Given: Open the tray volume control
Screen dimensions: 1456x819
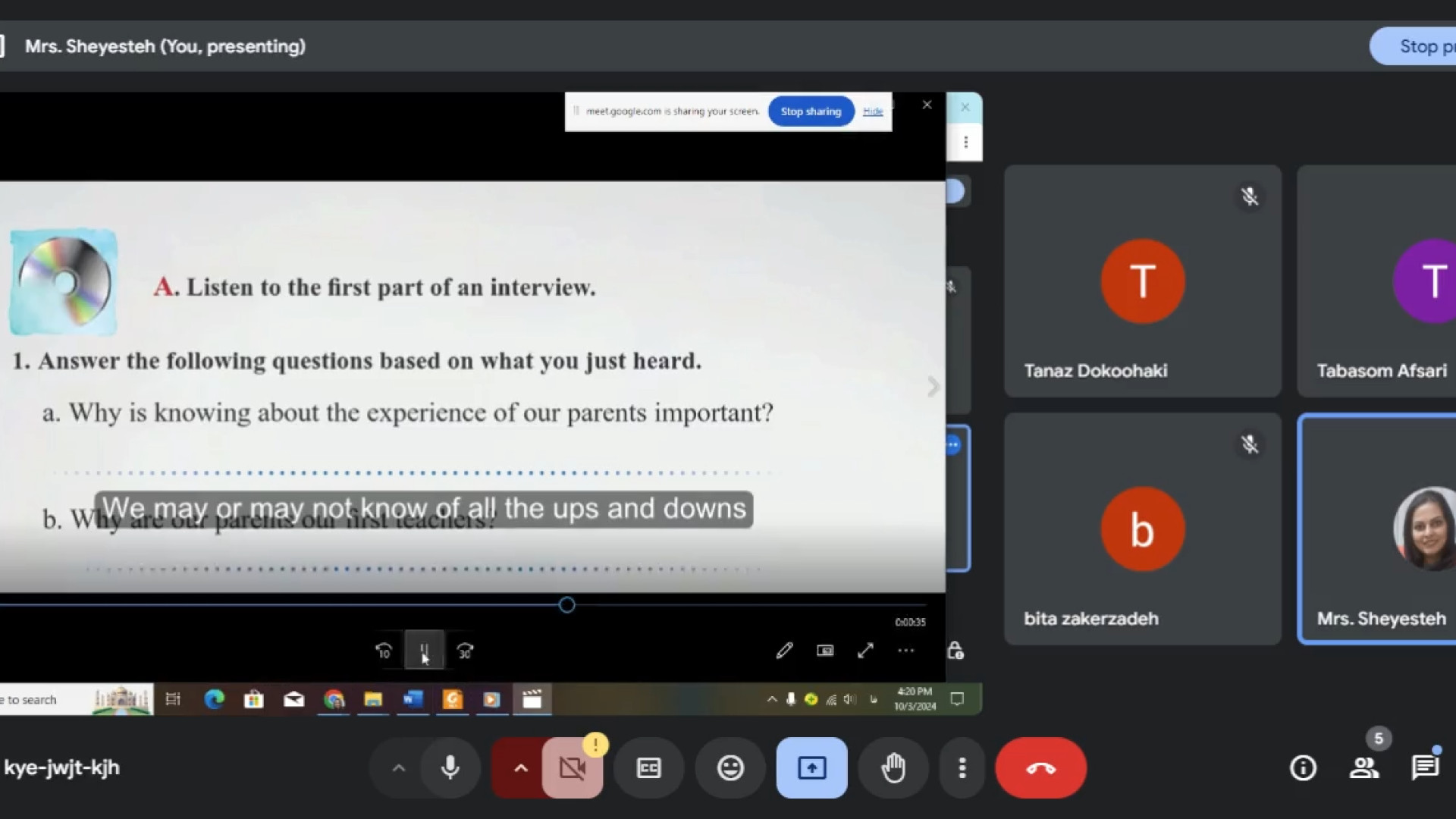Looking at the screenshot, I should click(849, 699).
